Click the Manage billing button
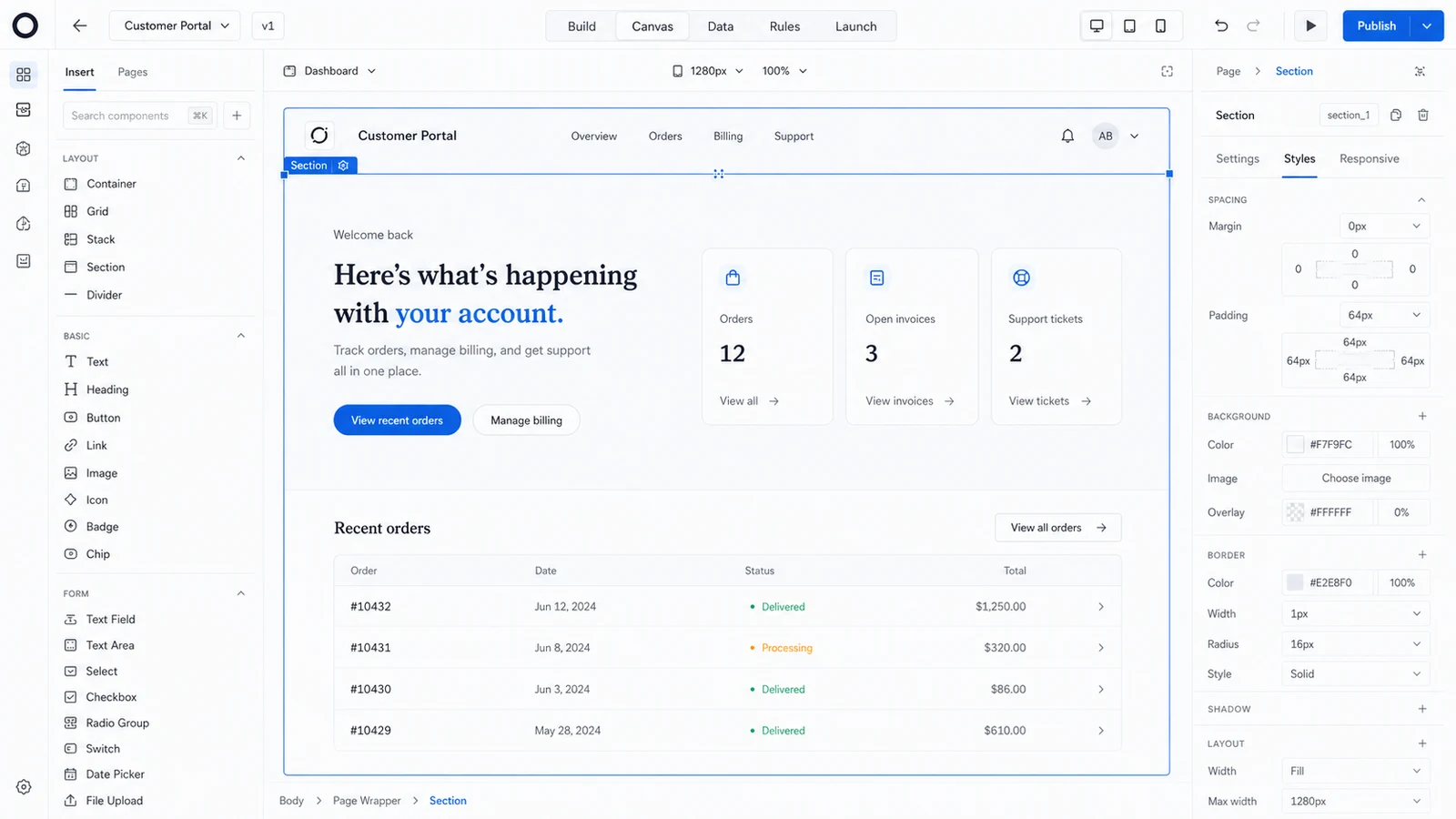Viewport: 1456px width, 819px height. [526, 420]
